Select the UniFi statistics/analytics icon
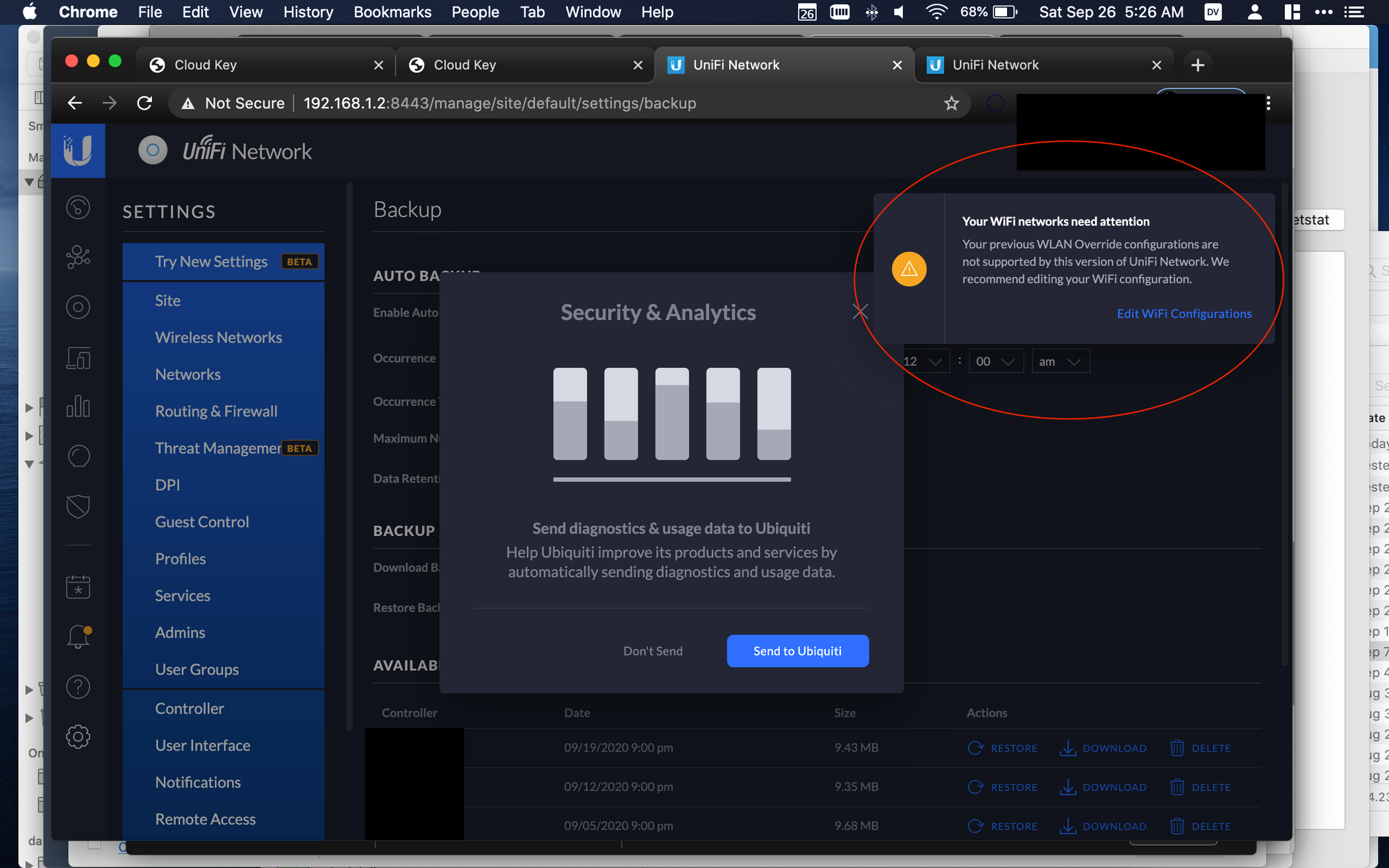1389x868 pixels. [x=79, y=407]
